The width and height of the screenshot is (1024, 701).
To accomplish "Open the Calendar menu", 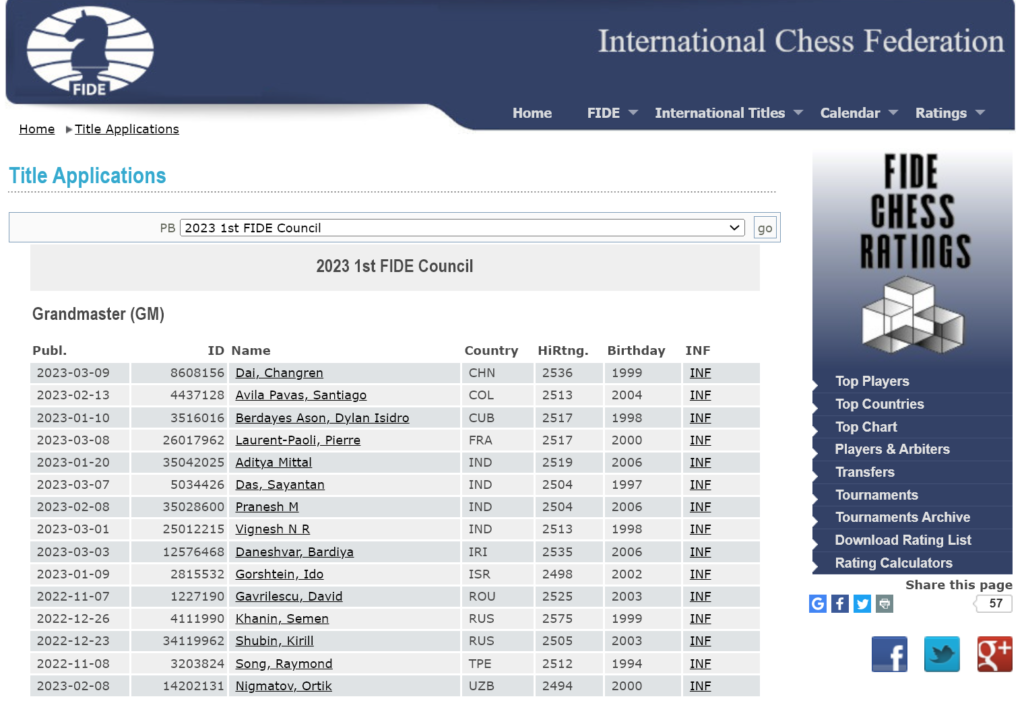I will click(850, 113).
